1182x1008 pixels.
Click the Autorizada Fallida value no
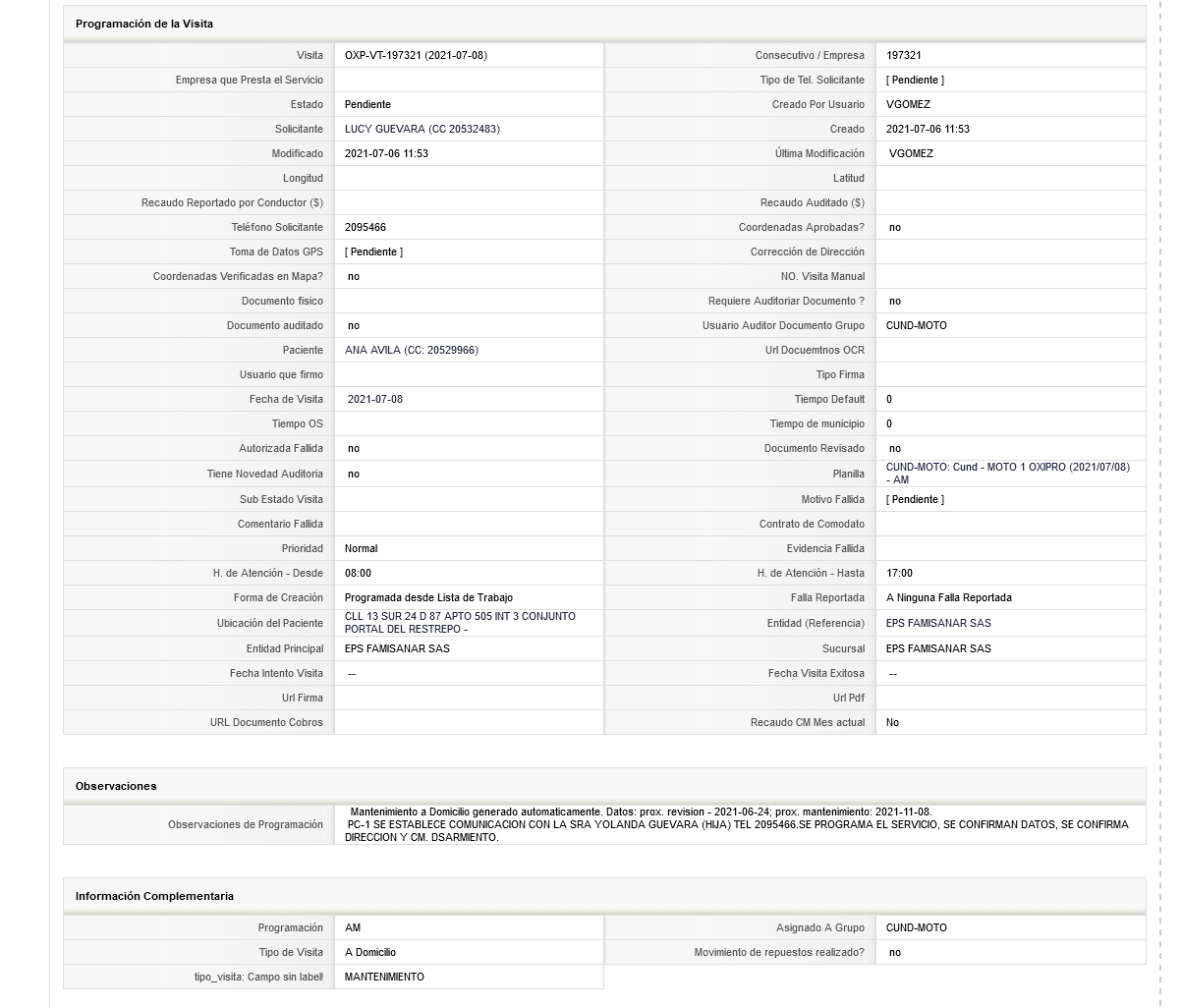pyautogui.click(x=354, y=449)
